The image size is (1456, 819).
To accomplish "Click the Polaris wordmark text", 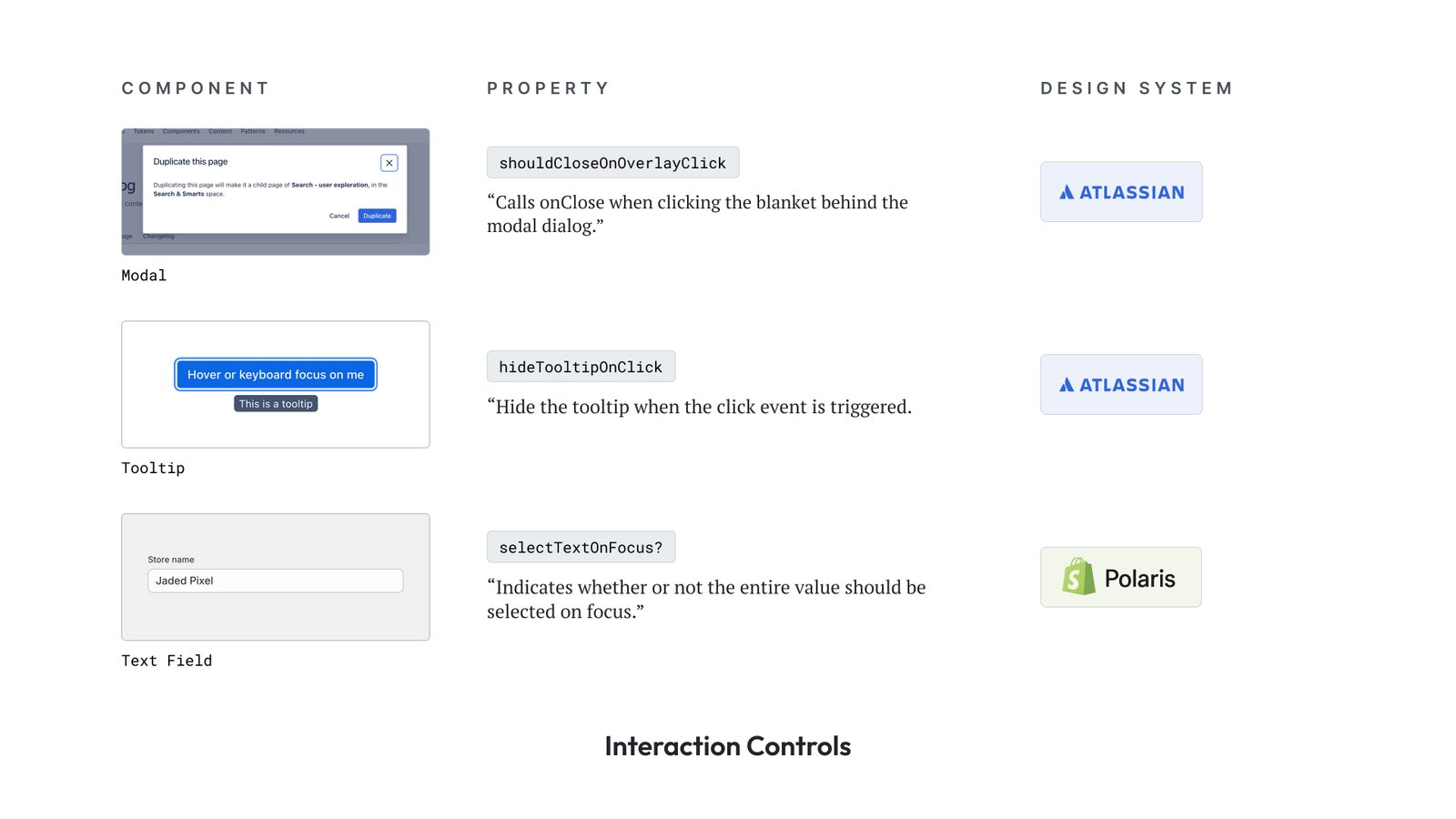I will 1139,579.
